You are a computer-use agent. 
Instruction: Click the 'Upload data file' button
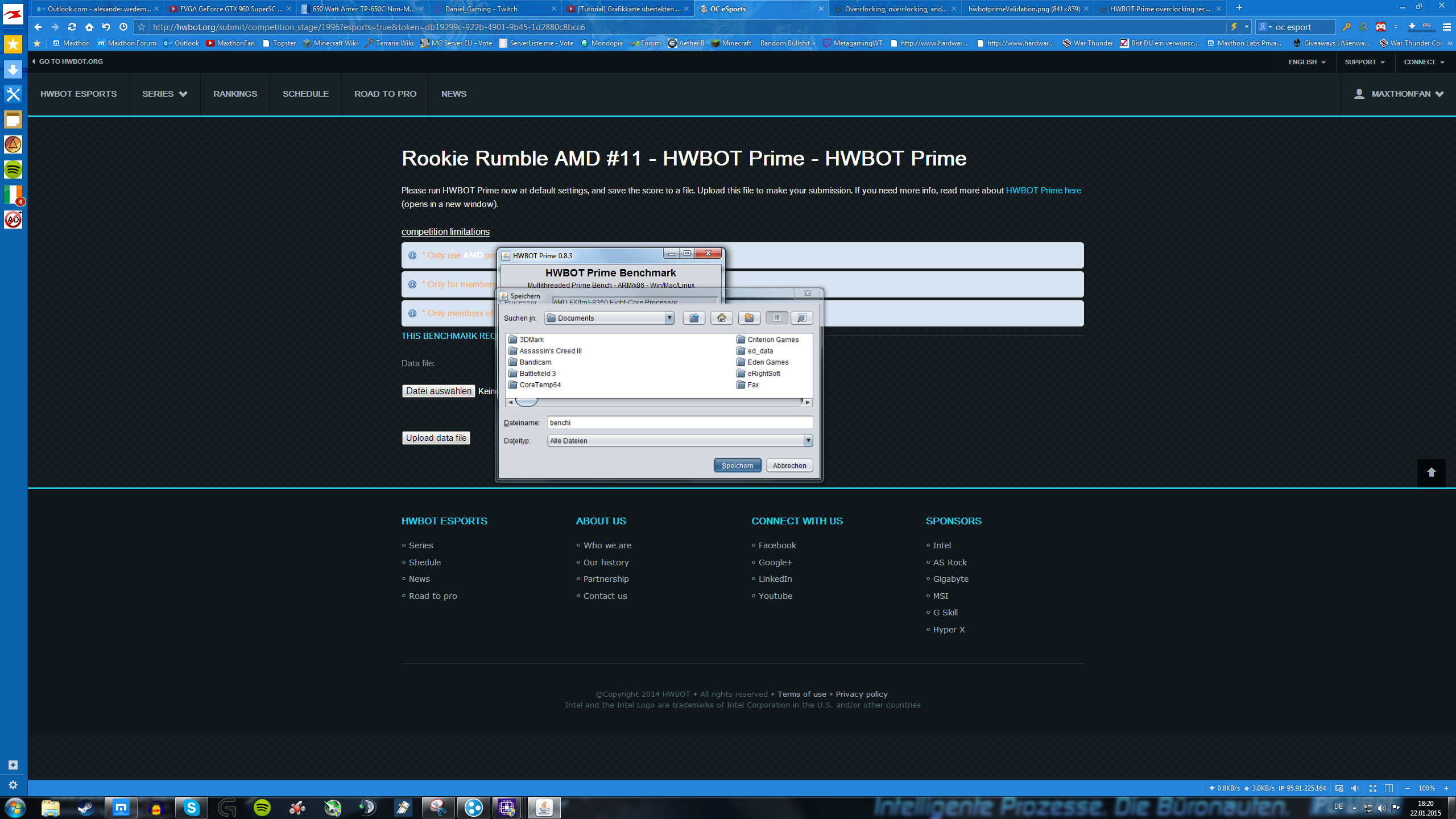coord(436,438)
